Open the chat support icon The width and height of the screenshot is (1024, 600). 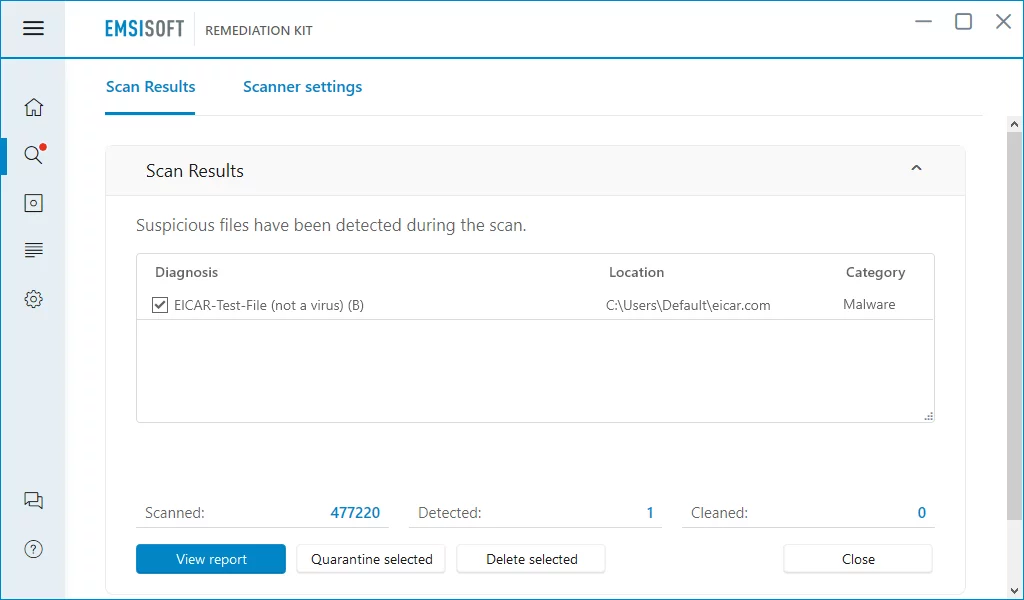click(33, 501)
